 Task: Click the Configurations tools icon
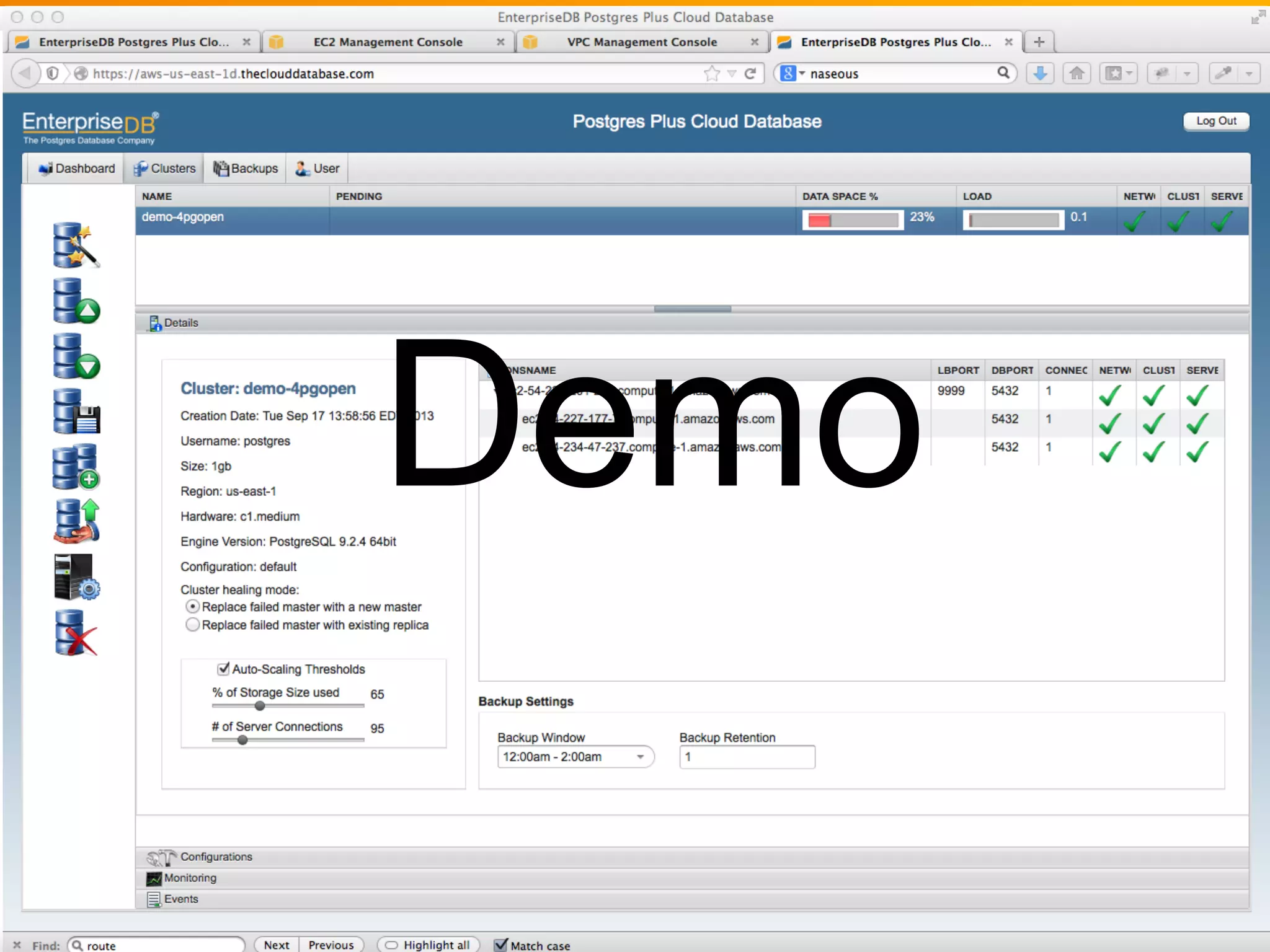click(161, 857)
